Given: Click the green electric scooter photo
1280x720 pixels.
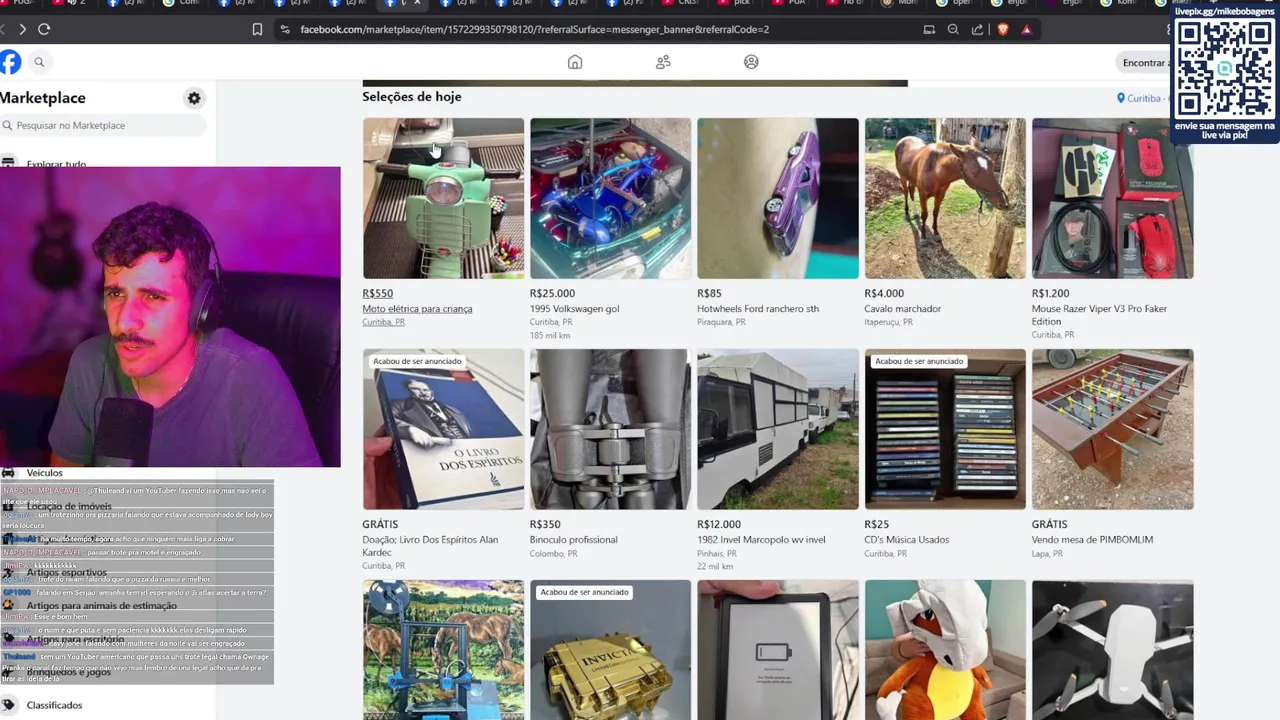Looking at the screenshot, I should tap(443, 198).
